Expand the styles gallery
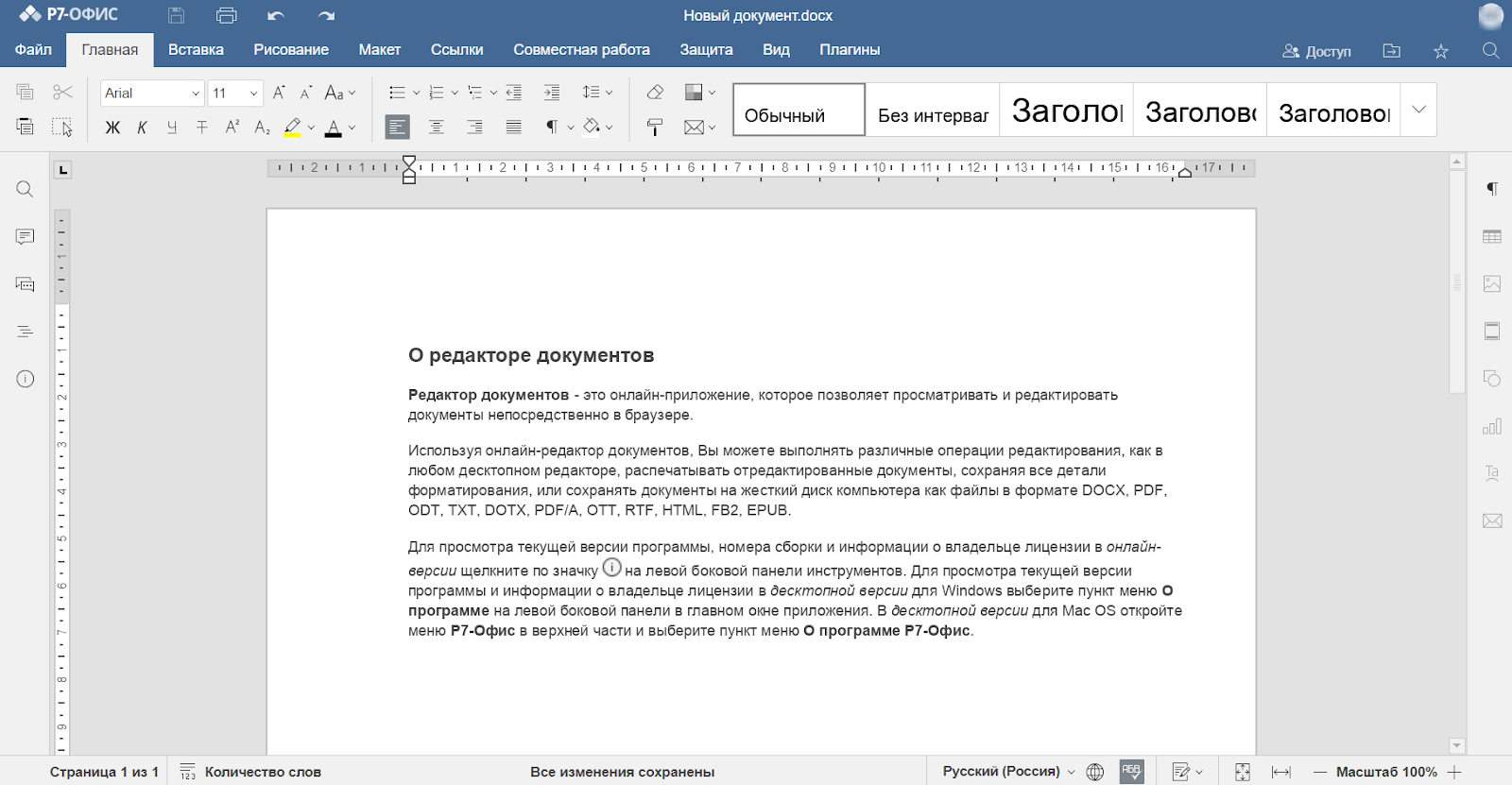This screenshot has width=1512, height=785. [x=1418, y=110]
